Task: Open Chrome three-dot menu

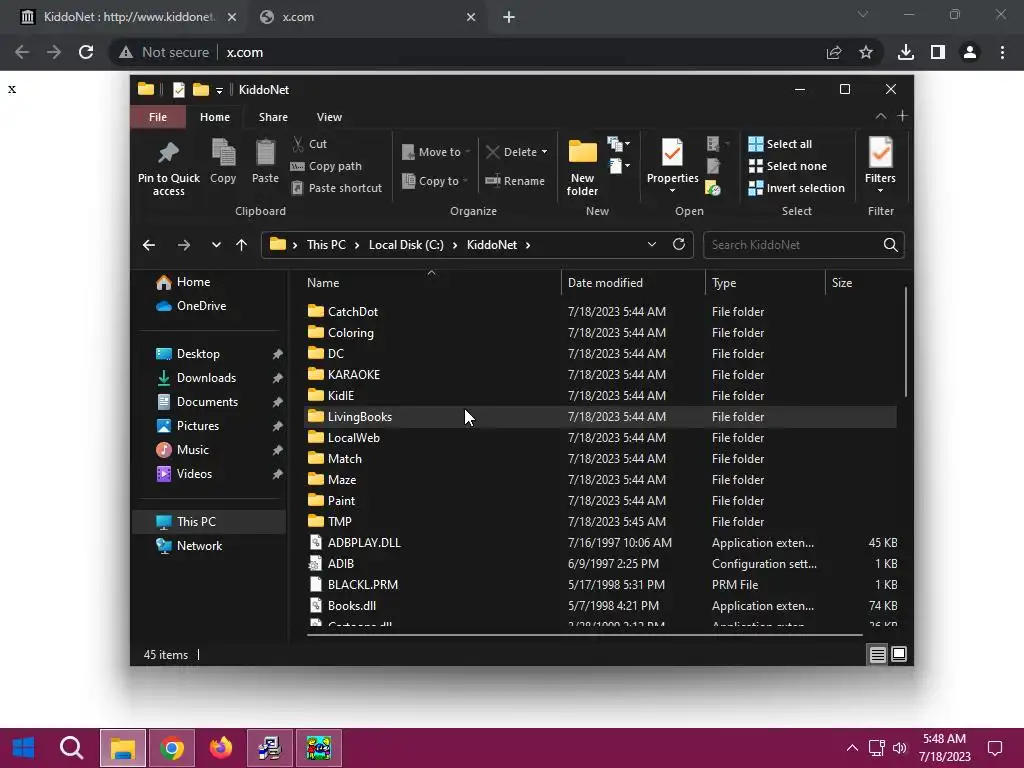Action: (x=1002, y=52)
